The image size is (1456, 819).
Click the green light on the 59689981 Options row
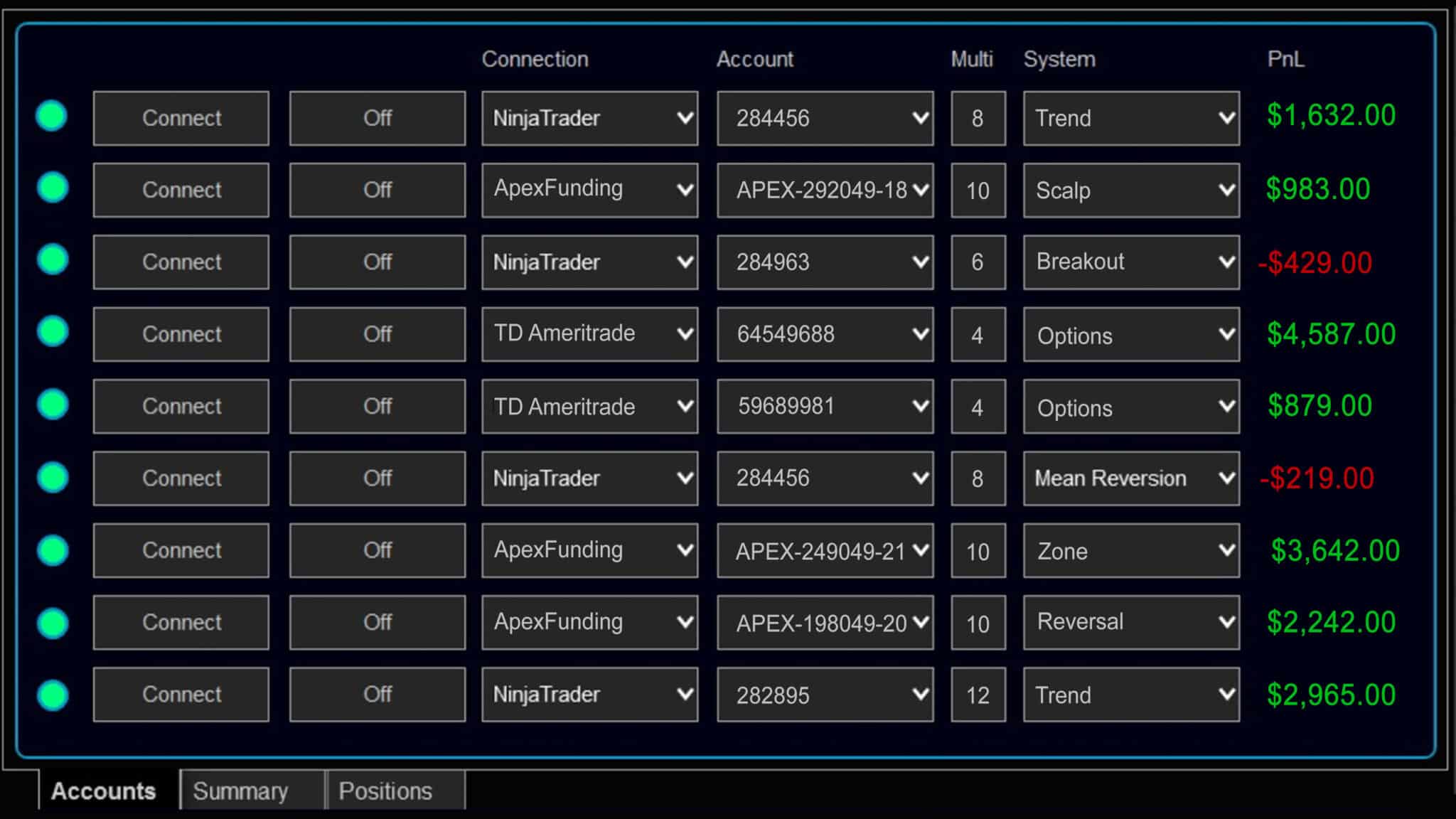click(52, 406)
